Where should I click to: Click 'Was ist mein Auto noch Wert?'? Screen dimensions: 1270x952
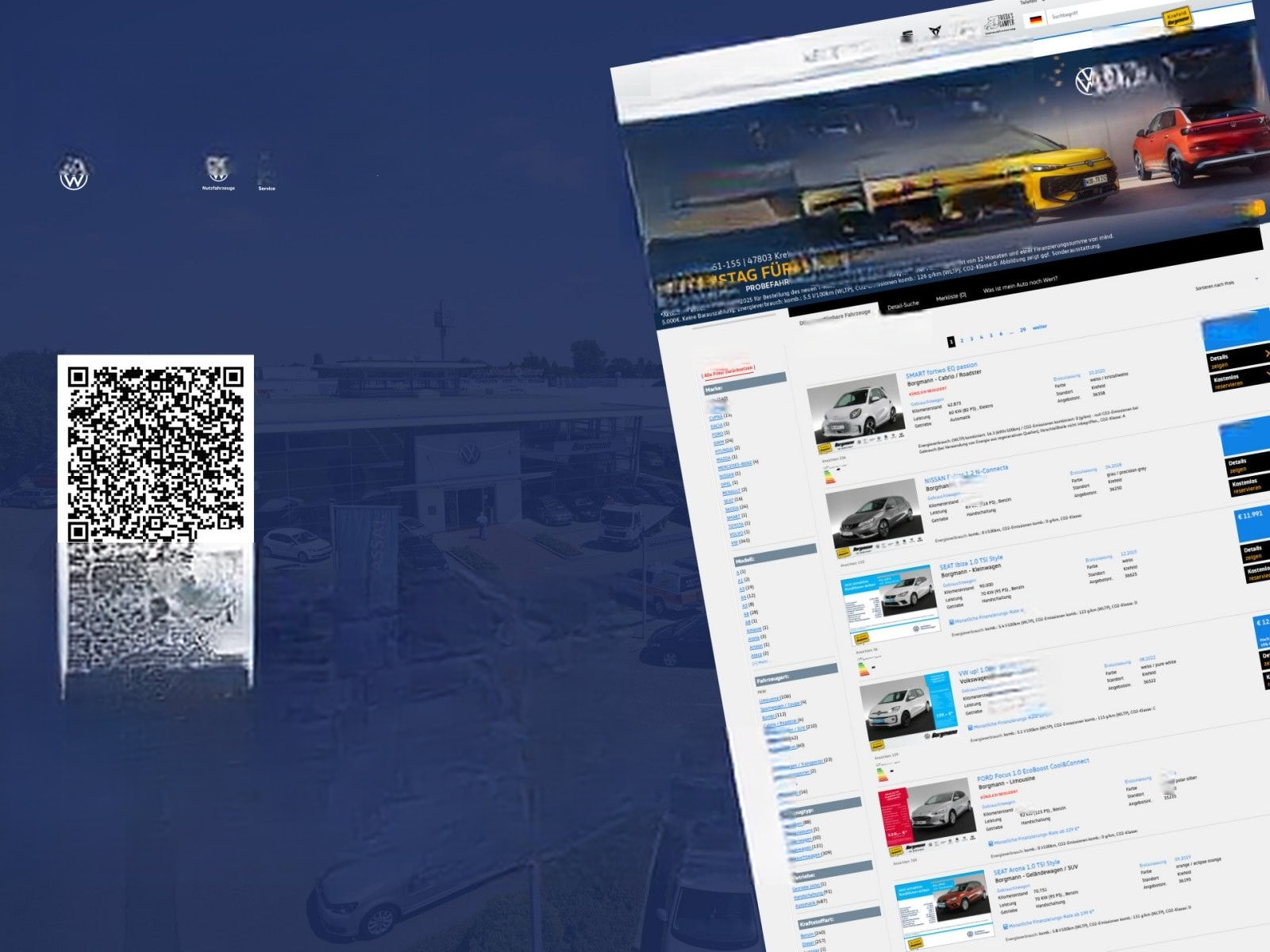tap(1020, 286)
